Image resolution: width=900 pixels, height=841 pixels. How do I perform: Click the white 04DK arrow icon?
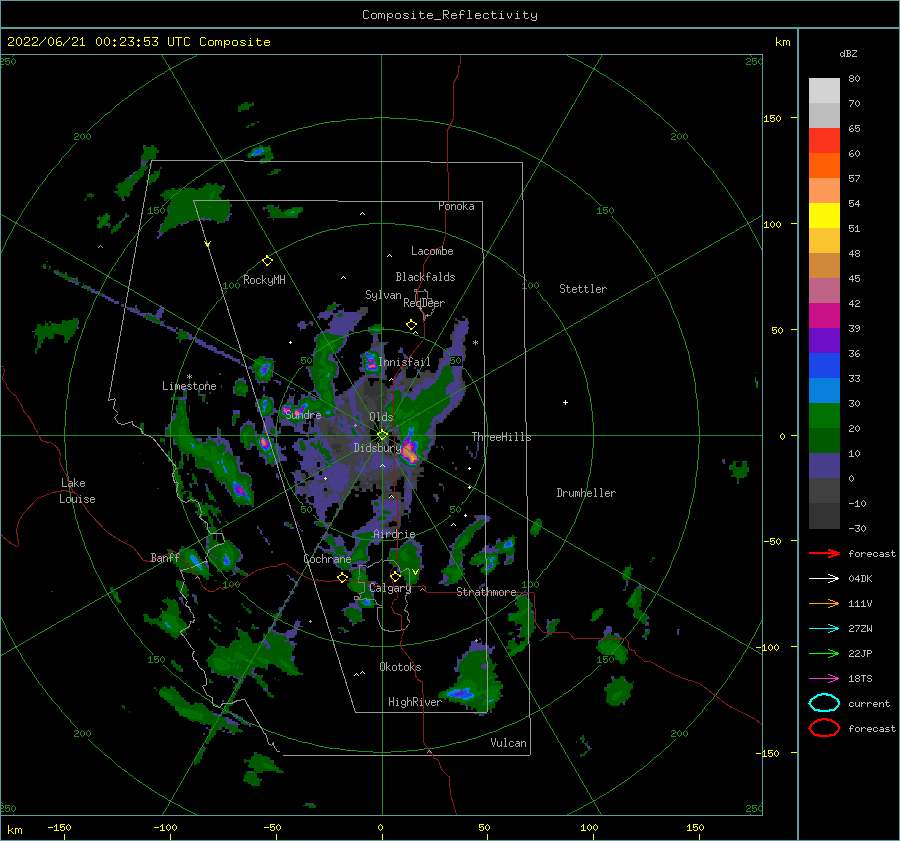coord(824,579)
